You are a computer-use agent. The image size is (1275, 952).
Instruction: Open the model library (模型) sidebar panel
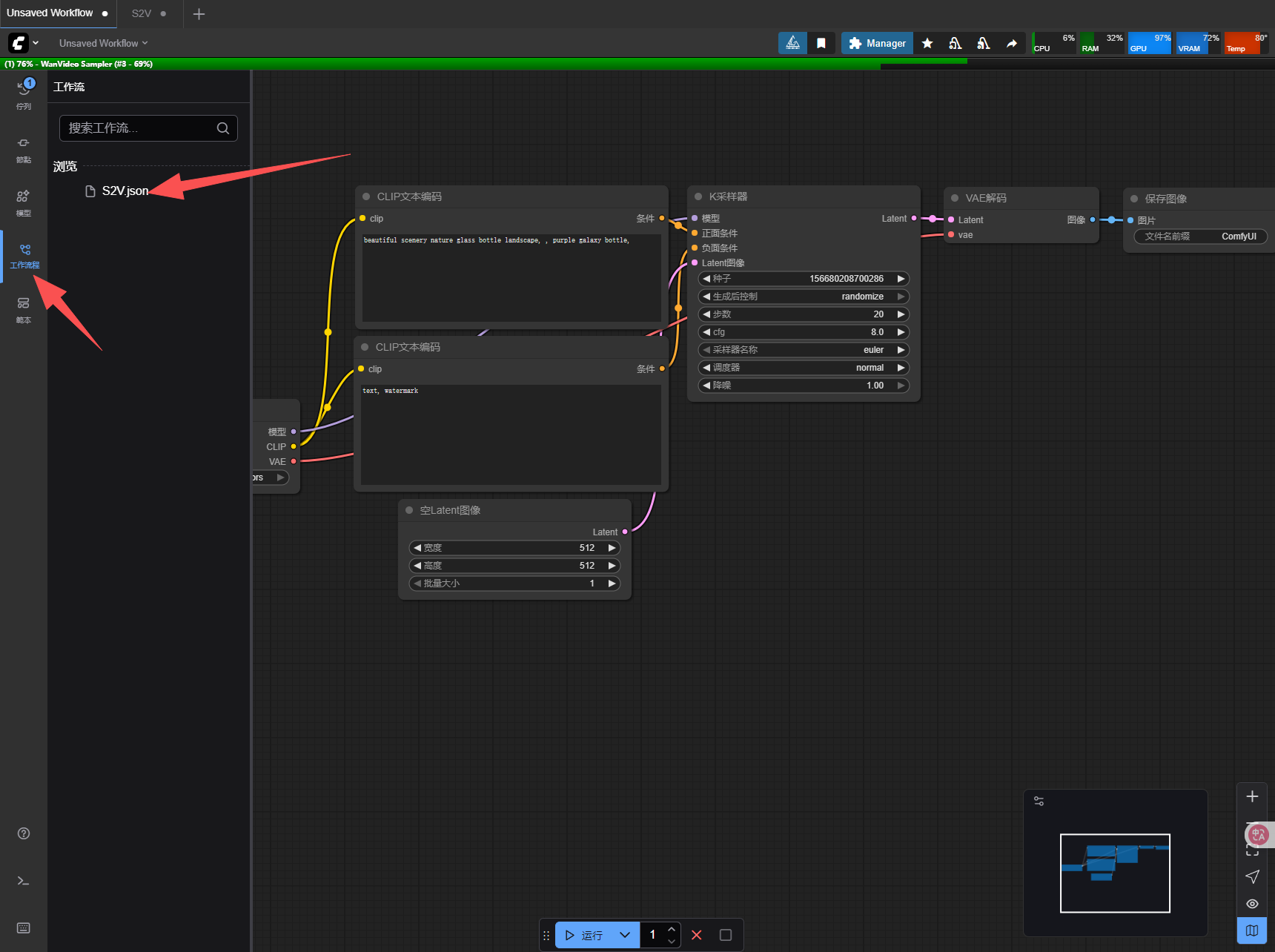click(x=24, y=202)
